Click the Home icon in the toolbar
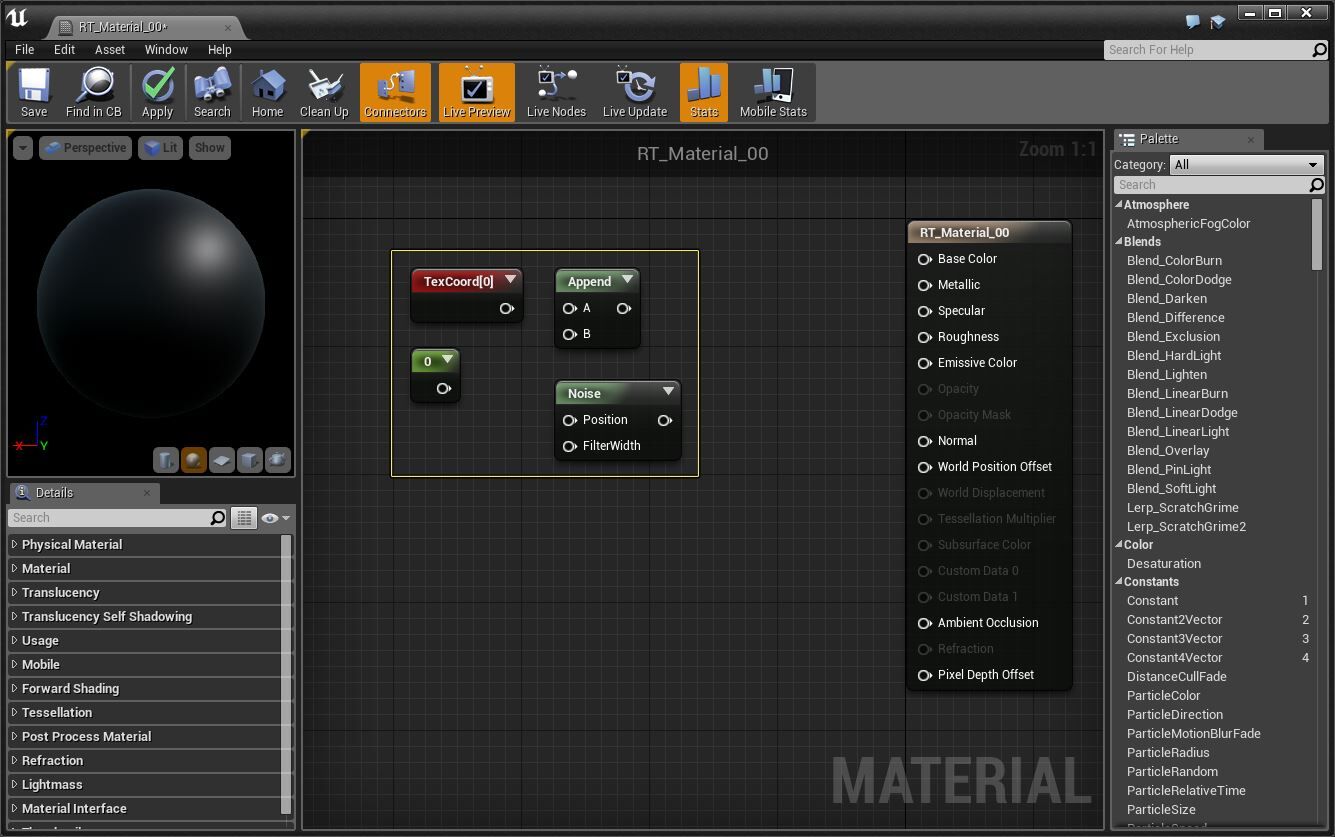This screenshot has width=1335, height=837. pos(267,92)
